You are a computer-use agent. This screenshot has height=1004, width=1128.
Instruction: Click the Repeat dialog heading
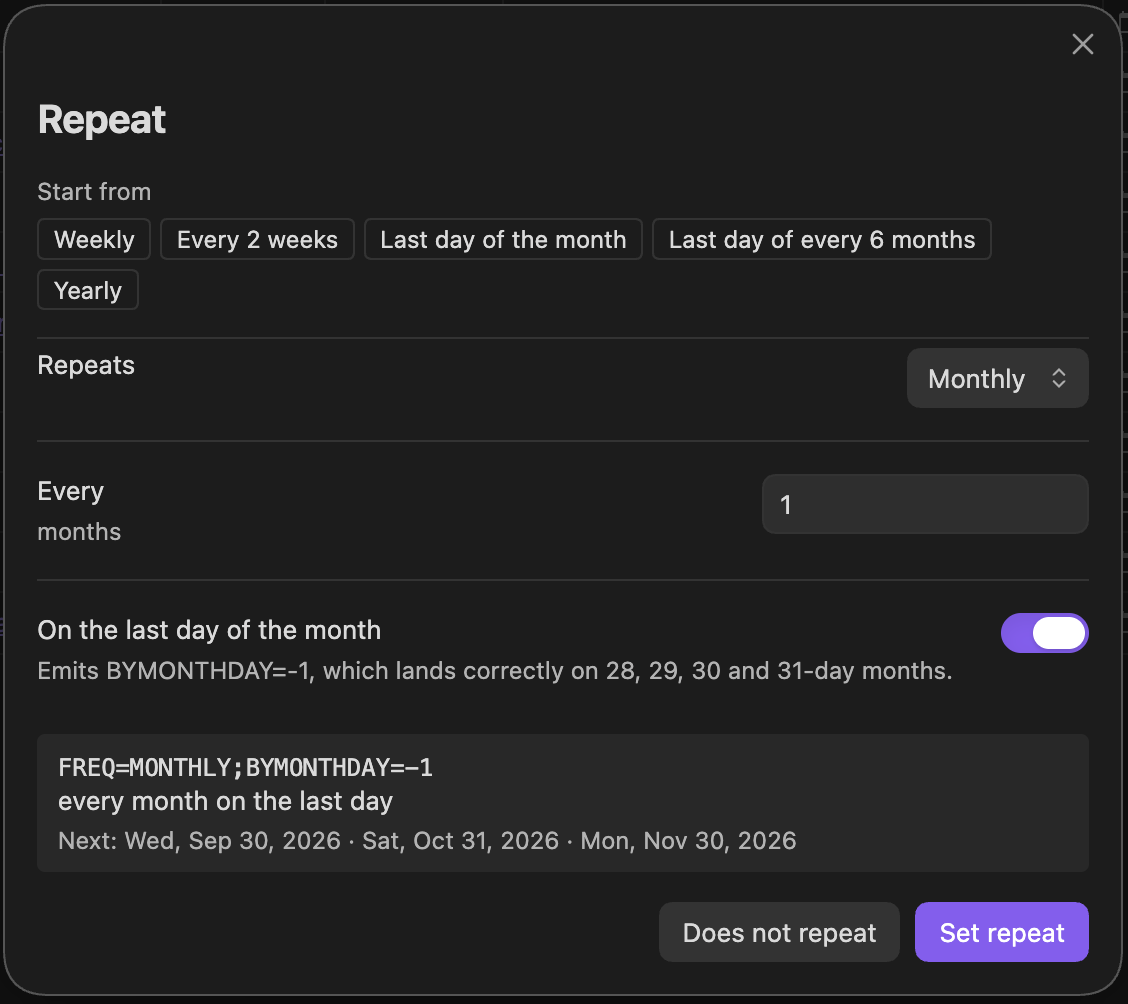coord(101,119)
